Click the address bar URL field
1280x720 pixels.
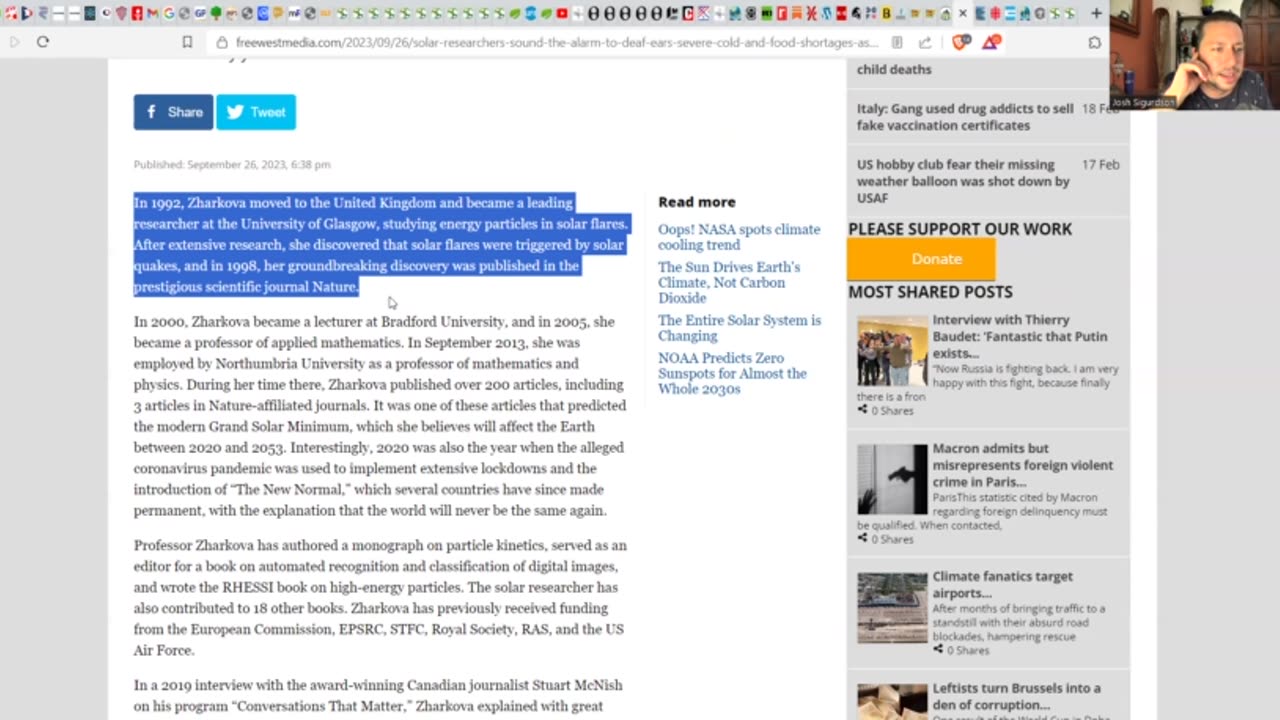[556, 43]
